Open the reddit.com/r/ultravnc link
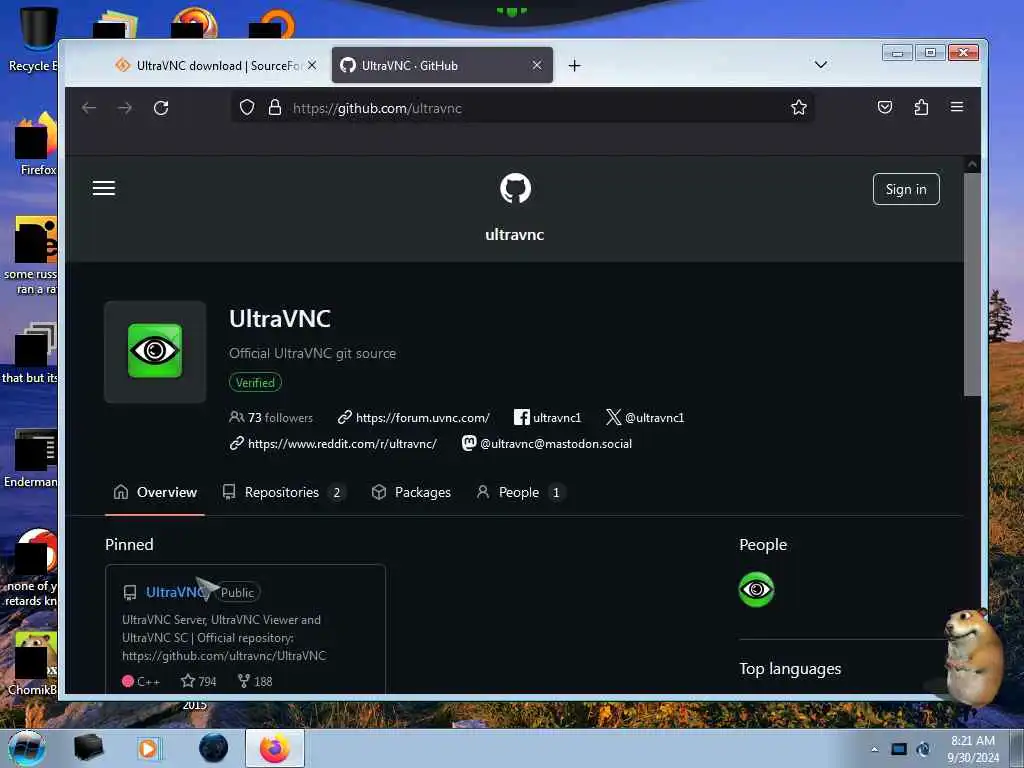Image resolution: width=1024 pixels, height=768 pixels. click(333, 444)
